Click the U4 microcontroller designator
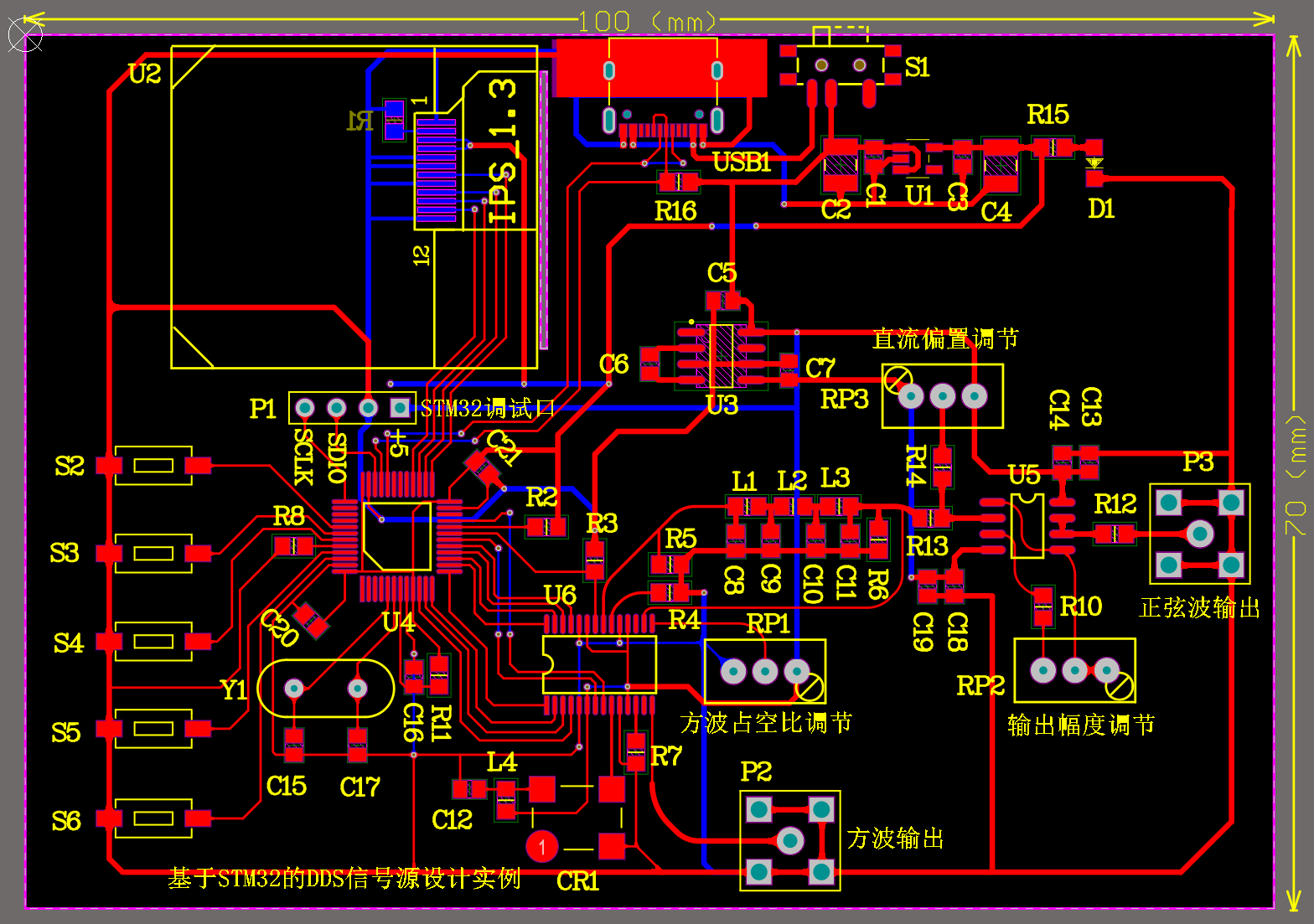Image resolution: width=1314 pixels, height=924 pixels. click(x=398, y=622)
